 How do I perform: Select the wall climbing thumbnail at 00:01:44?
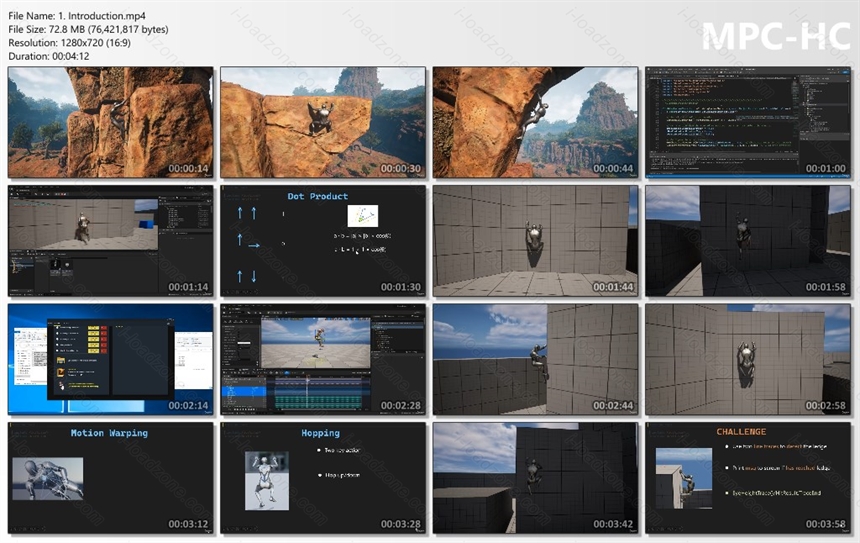pyautogui.click(x=536, y=241)
